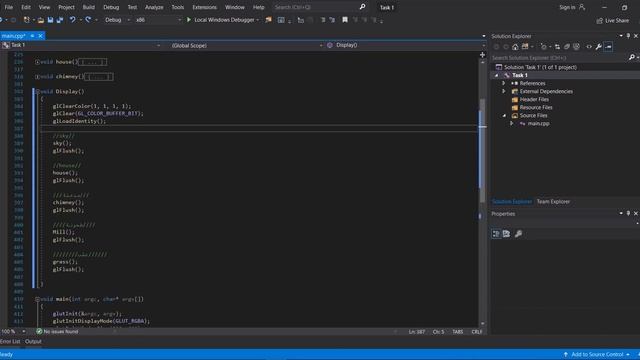Click the Redo arrow icon
Image resolution: width=640 pixels, height=360 pixels.
coord(88,20)
